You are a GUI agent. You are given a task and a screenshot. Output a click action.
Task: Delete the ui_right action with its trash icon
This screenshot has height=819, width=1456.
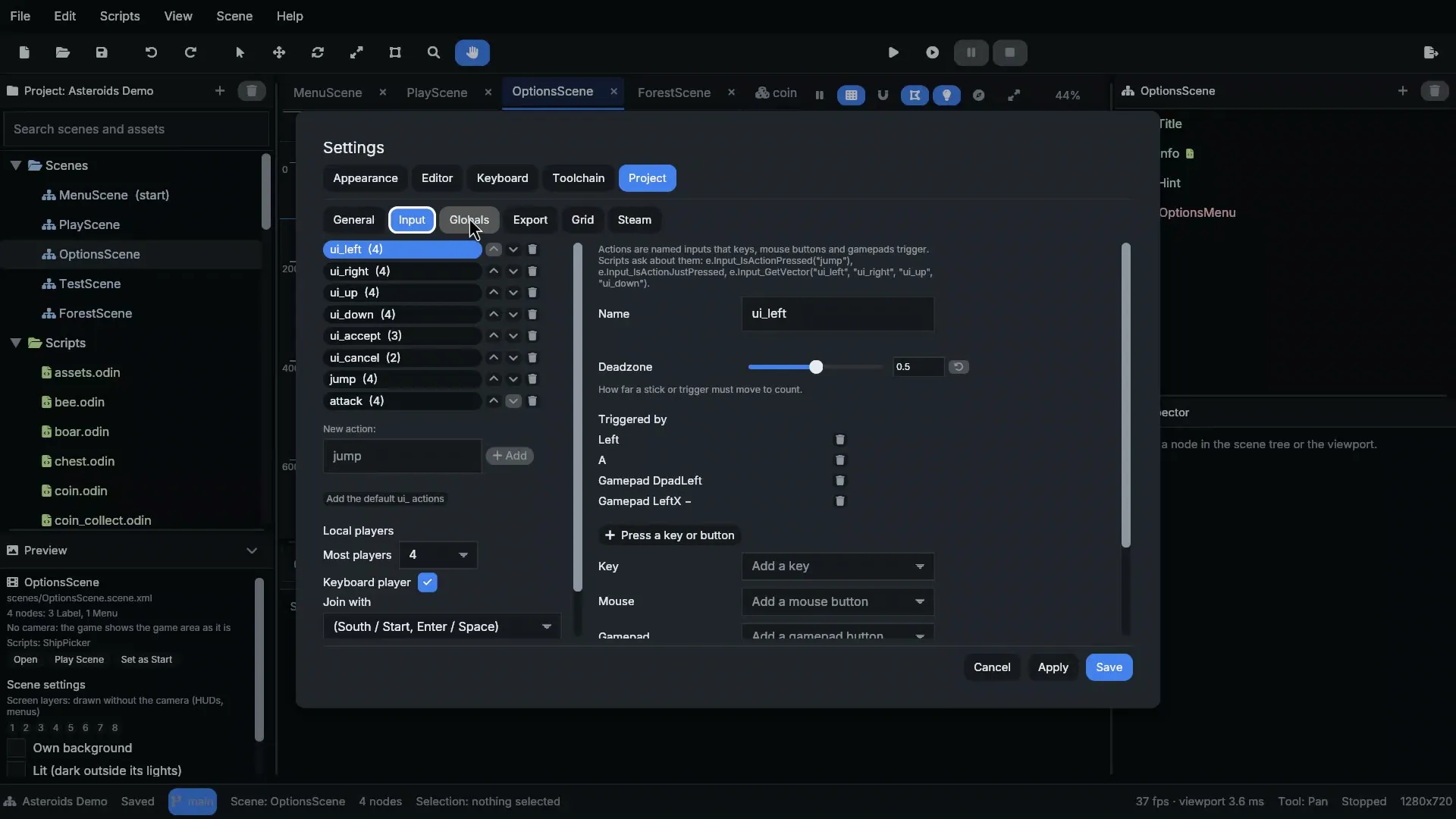532,271
